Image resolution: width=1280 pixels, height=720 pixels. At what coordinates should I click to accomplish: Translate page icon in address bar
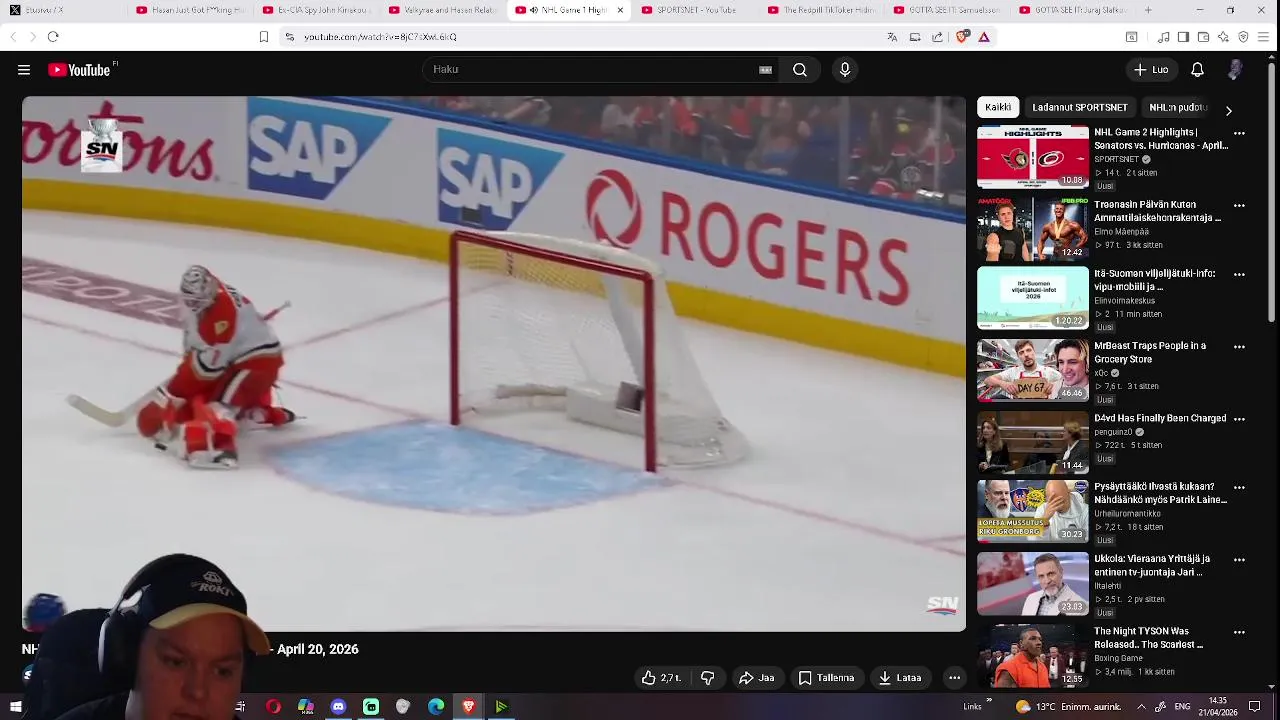[x=892, y=37]
